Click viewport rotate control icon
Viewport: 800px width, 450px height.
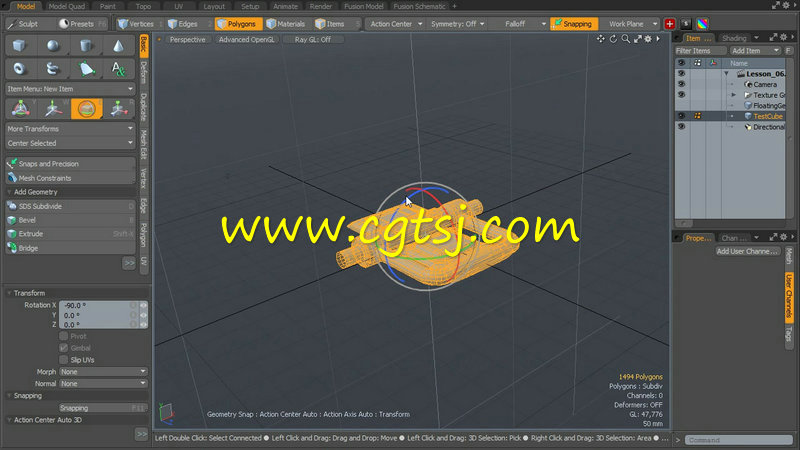(x=613, y=39)
